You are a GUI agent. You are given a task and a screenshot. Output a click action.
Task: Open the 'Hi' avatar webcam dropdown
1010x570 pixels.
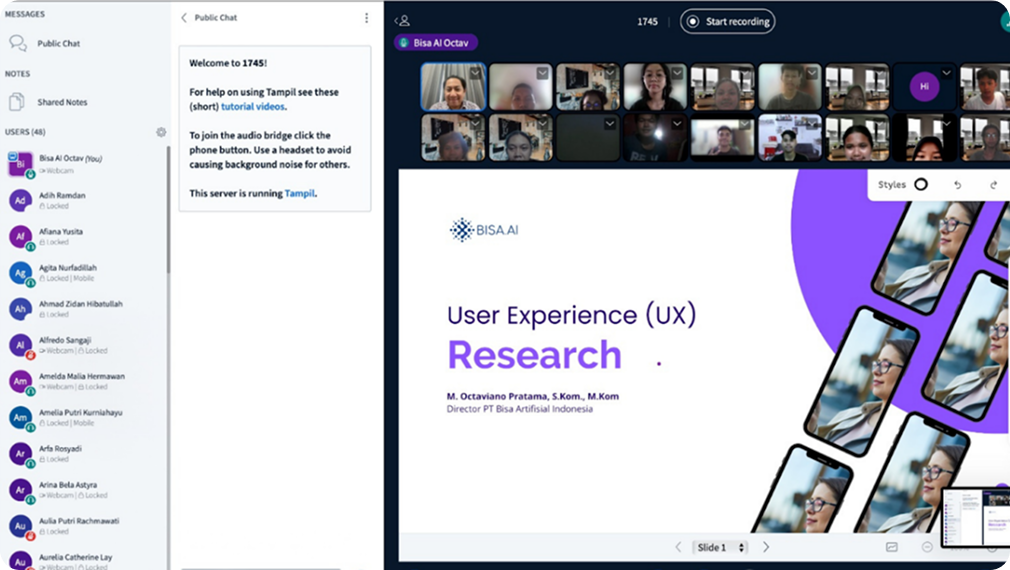(x=945, y=73)
